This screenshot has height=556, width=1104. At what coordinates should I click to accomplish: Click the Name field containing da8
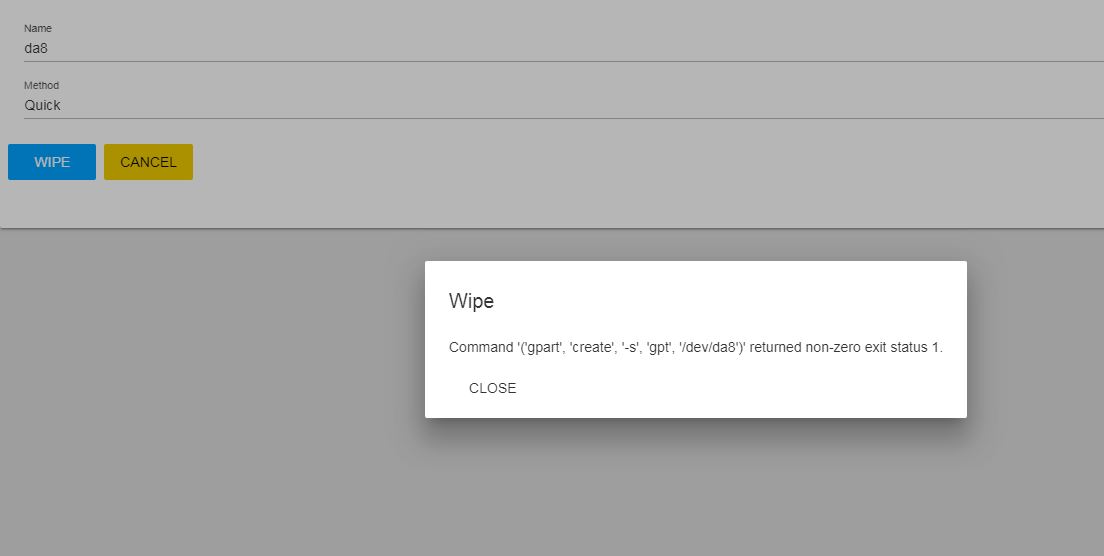coord(560,47)
